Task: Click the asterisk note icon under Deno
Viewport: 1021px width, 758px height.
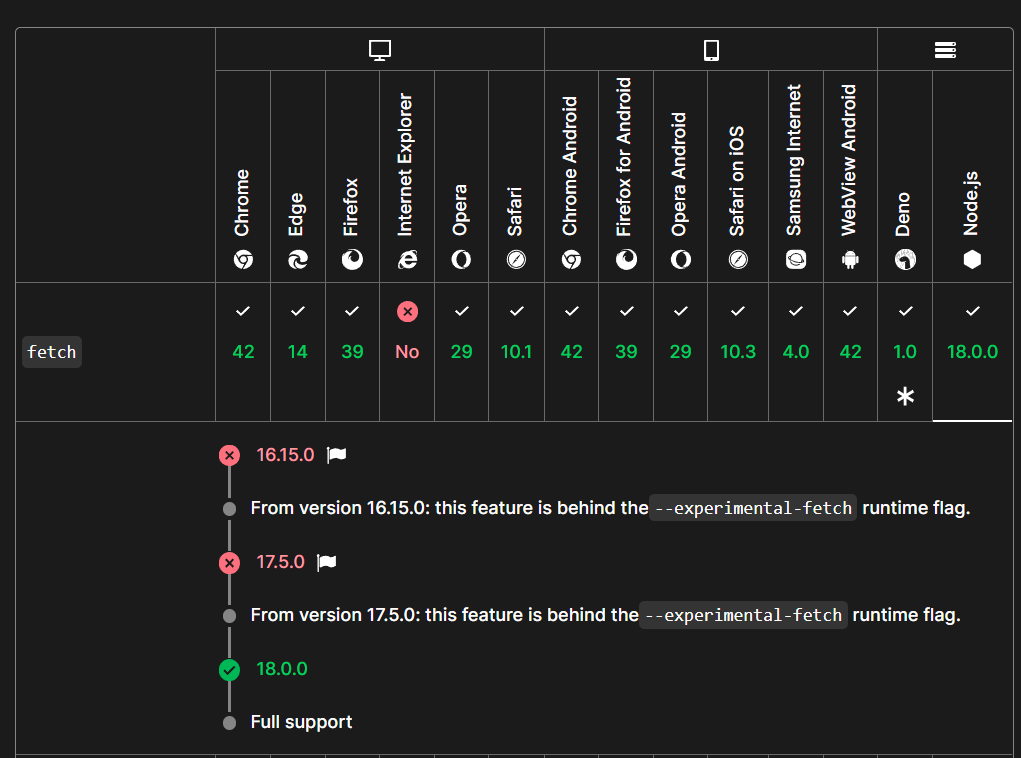Action: 905,396
